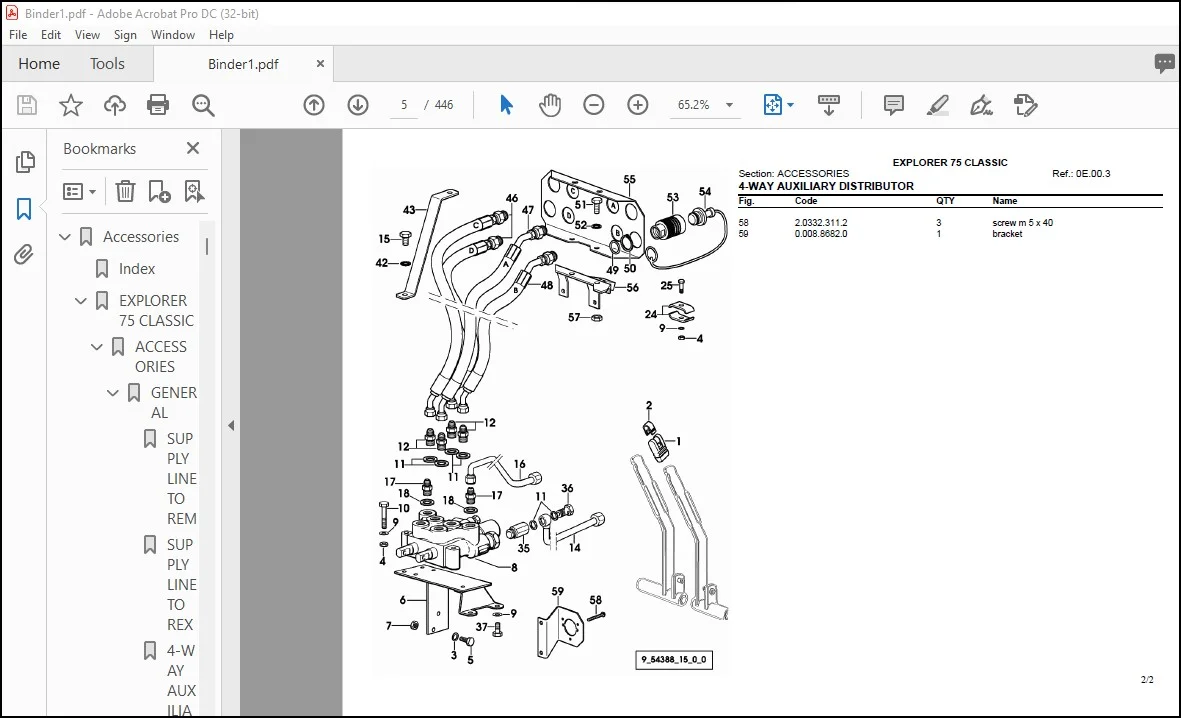Click the diagram reference 9_54388_15_0_0 box
The width and height of the screenshot is (1181, 718).
point(673,660)
